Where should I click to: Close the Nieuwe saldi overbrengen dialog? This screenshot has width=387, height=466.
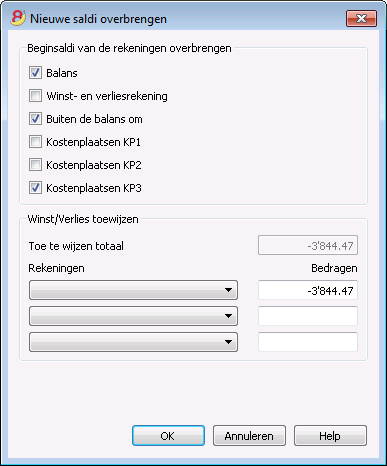pyautogui.click(x=361, y=18)
